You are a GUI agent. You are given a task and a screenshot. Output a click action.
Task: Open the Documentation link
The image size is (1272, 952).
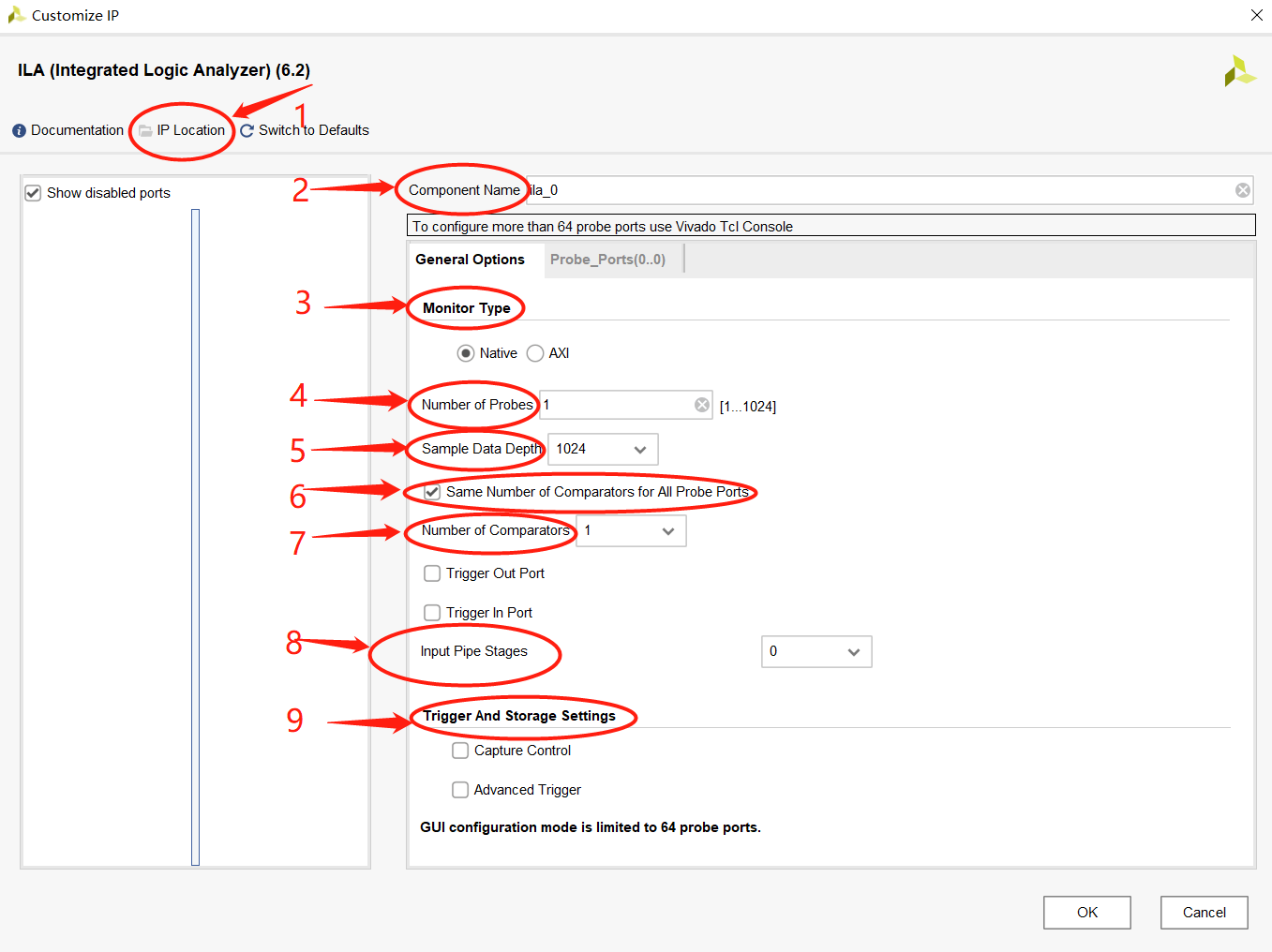[77, 130]
